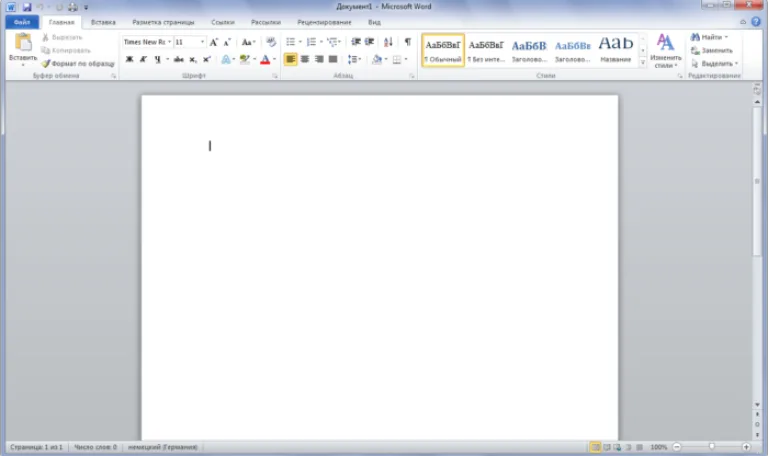Toggle Underline (Ч) formatting
Image resolution: width=768 pixels, height=456 pixels.
157,59
